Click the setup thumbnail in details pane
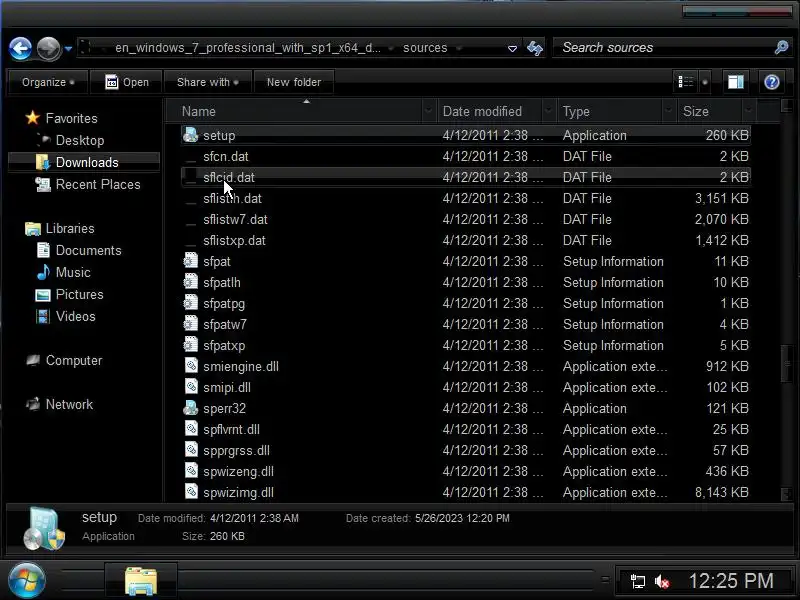Viewport: 800px width, 600px height. tap(44, 528)
